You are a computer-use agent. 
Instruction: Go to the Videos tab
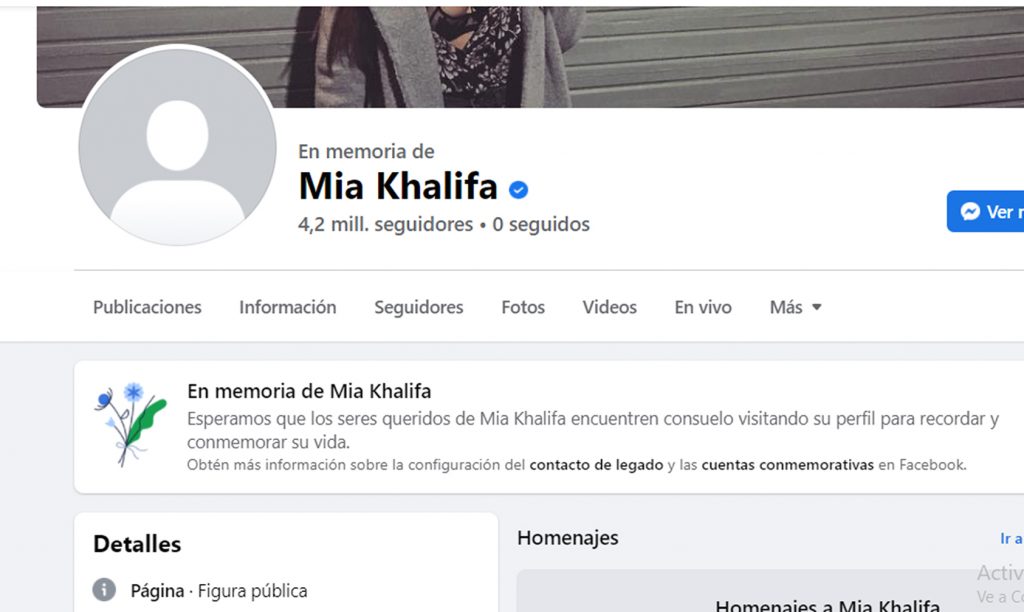point(609,307)
